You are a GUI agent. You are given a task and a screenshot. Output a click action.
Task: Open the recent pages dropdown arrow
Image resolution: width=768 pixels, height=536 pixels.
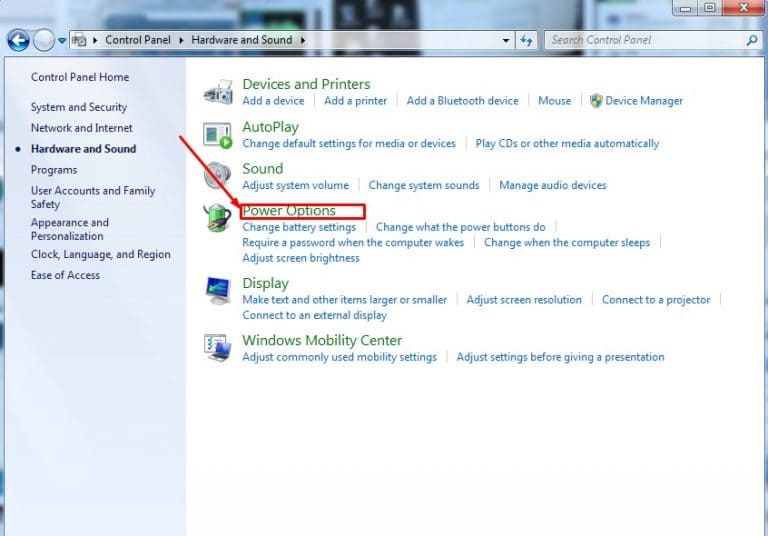[62, 41]
